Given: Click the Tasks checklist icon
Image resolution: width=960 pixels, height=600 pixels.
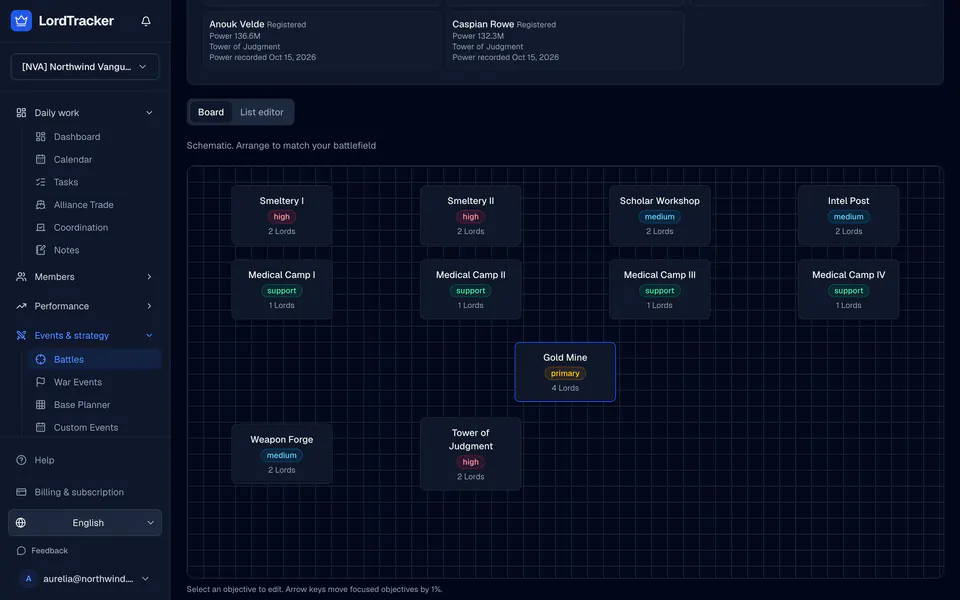Looking at the screenshot, I should point(40,182).
